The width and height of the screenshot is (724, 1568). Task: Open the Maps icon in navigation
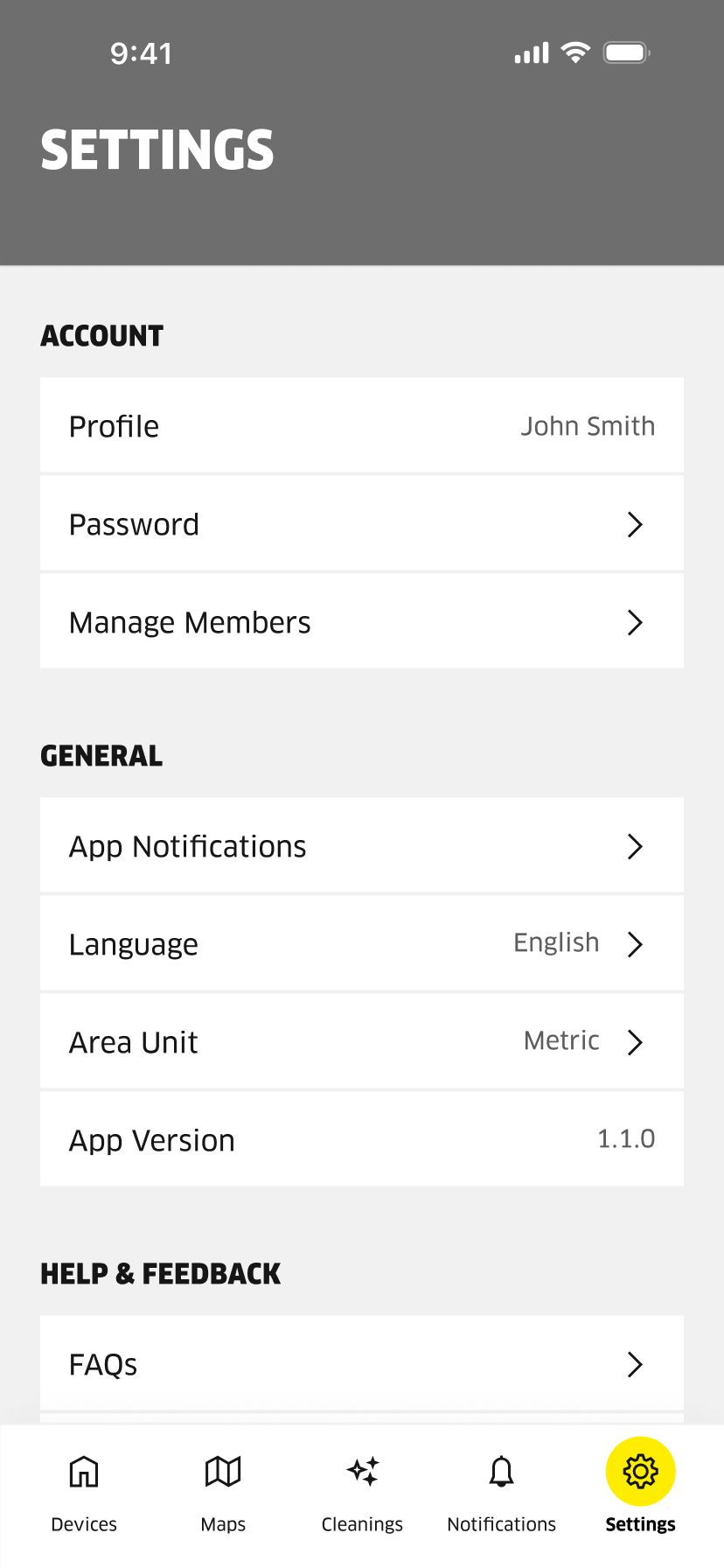point(223,1472)
